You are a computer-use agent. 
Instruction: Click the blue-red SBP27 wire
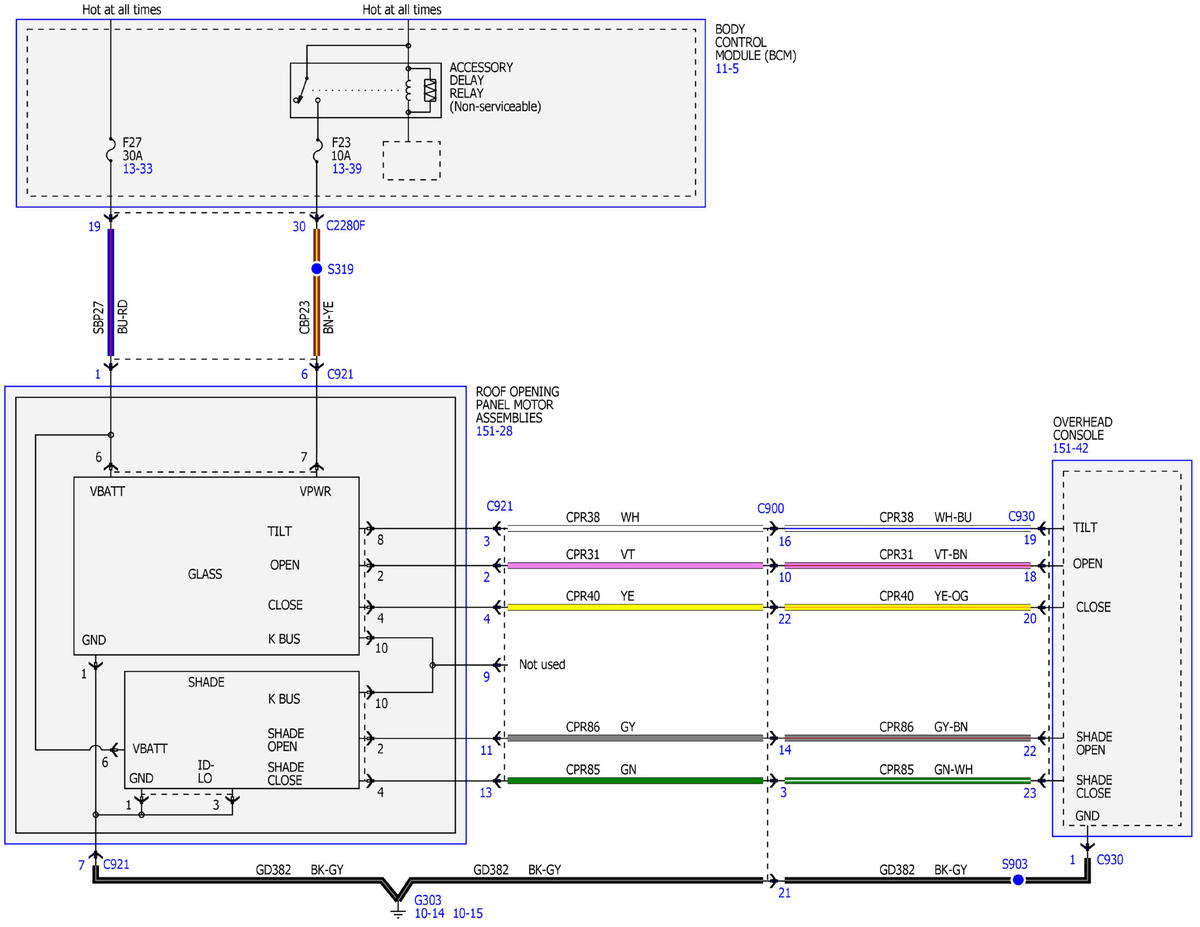[110, 292]
